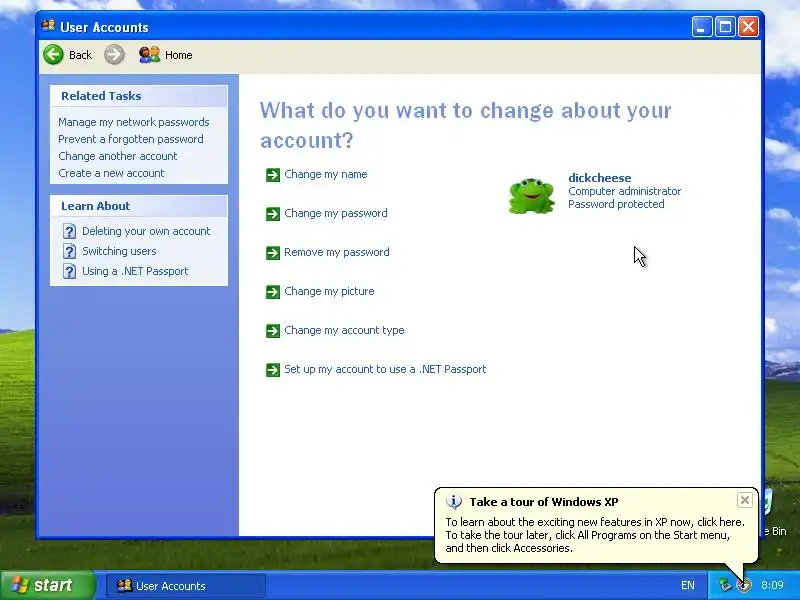Click the green Back arrow icon
800x600 pixels.
click(x=54, y=55)
